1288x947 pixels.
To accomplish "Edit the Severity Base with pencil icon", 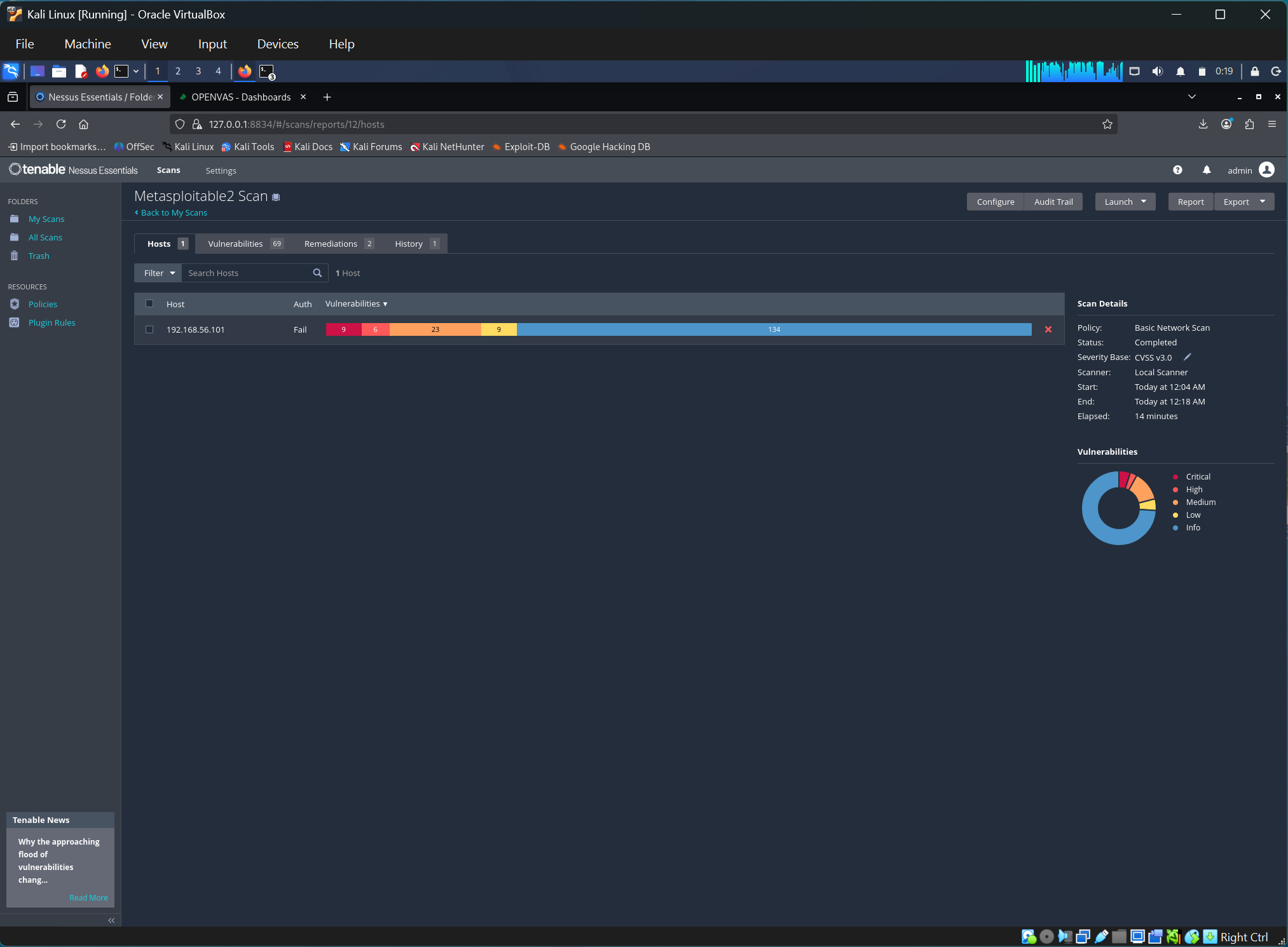I will (1187, 357).
